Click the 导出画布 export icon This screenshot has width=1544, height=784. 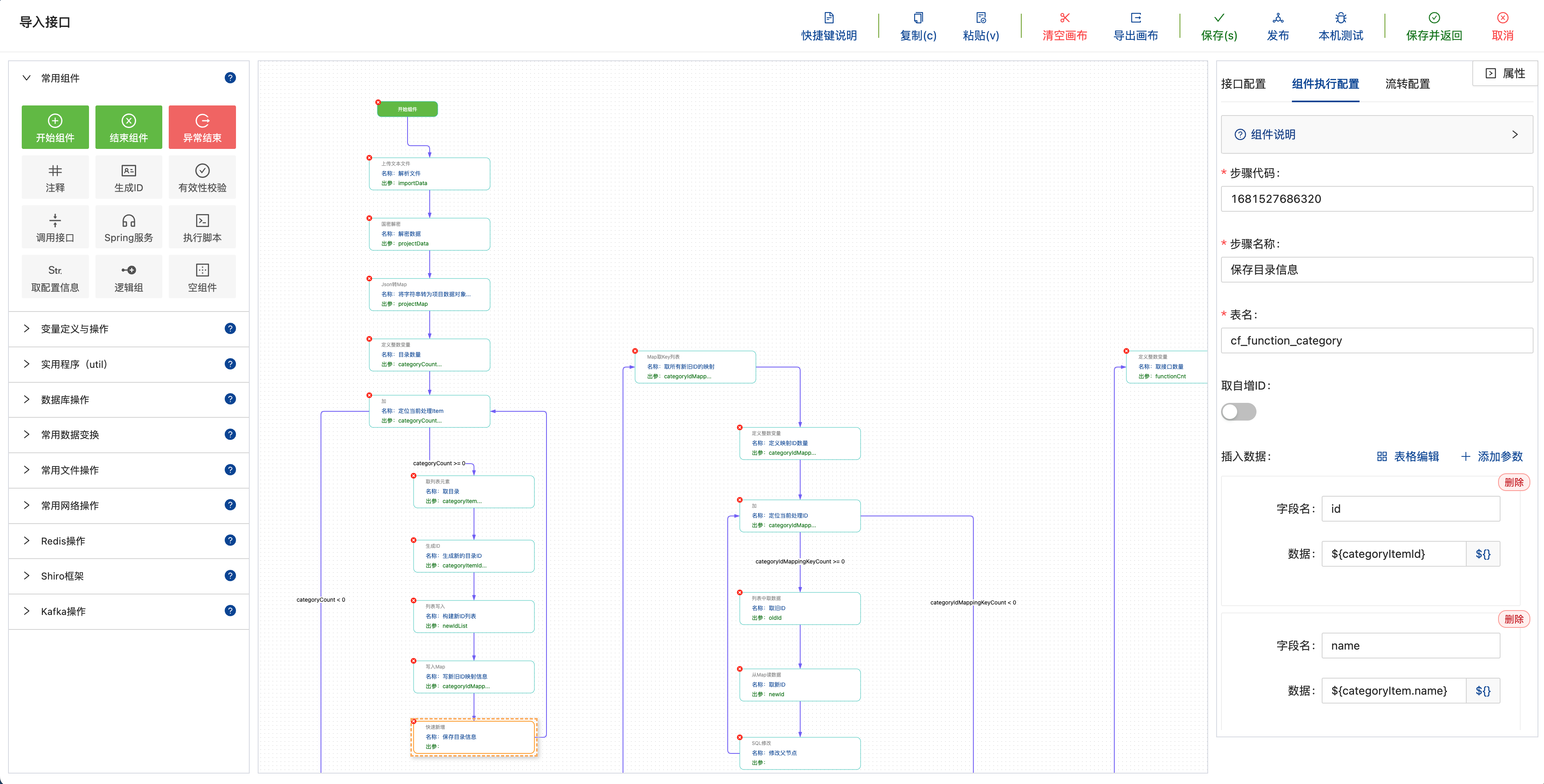[1135, 18]
